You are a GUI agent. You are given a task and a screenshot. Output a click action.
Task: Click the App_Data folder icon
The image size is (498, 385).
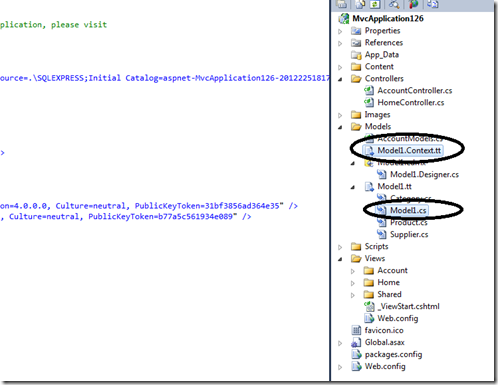coord(356,55)
